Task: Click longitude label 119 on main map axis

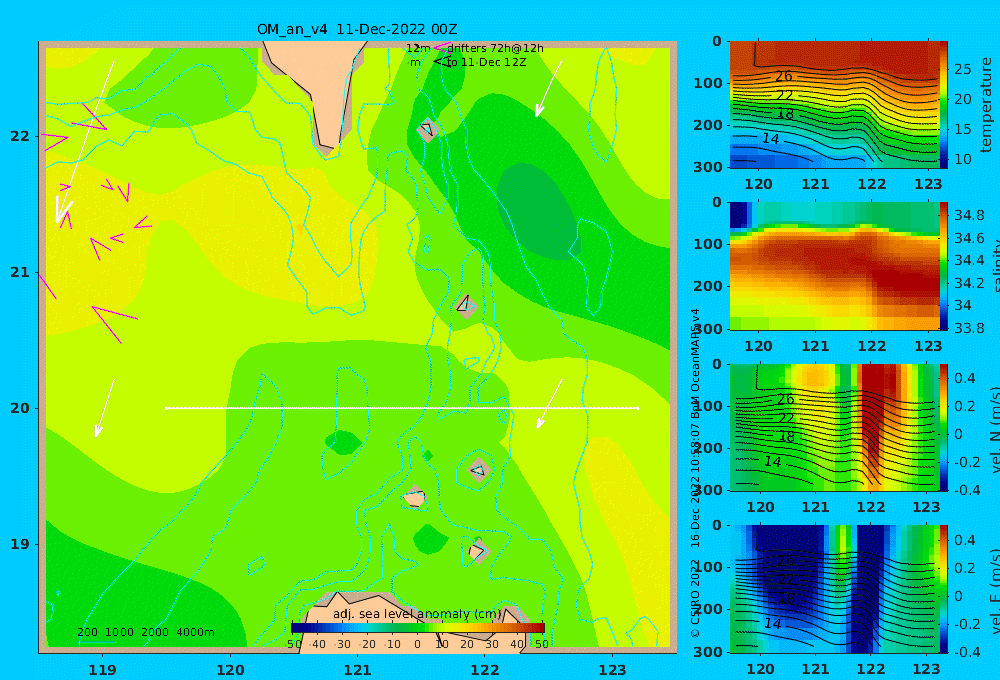Action: point(102,670)
